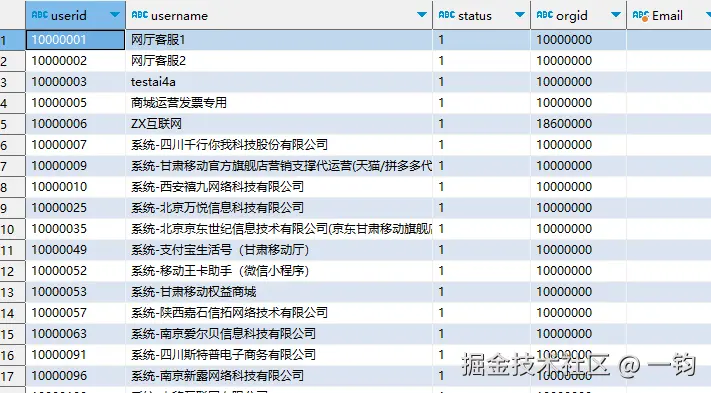Select userid cell 10000063
The height and width of the screenshot is (393, 711).
tap(75, 334)
